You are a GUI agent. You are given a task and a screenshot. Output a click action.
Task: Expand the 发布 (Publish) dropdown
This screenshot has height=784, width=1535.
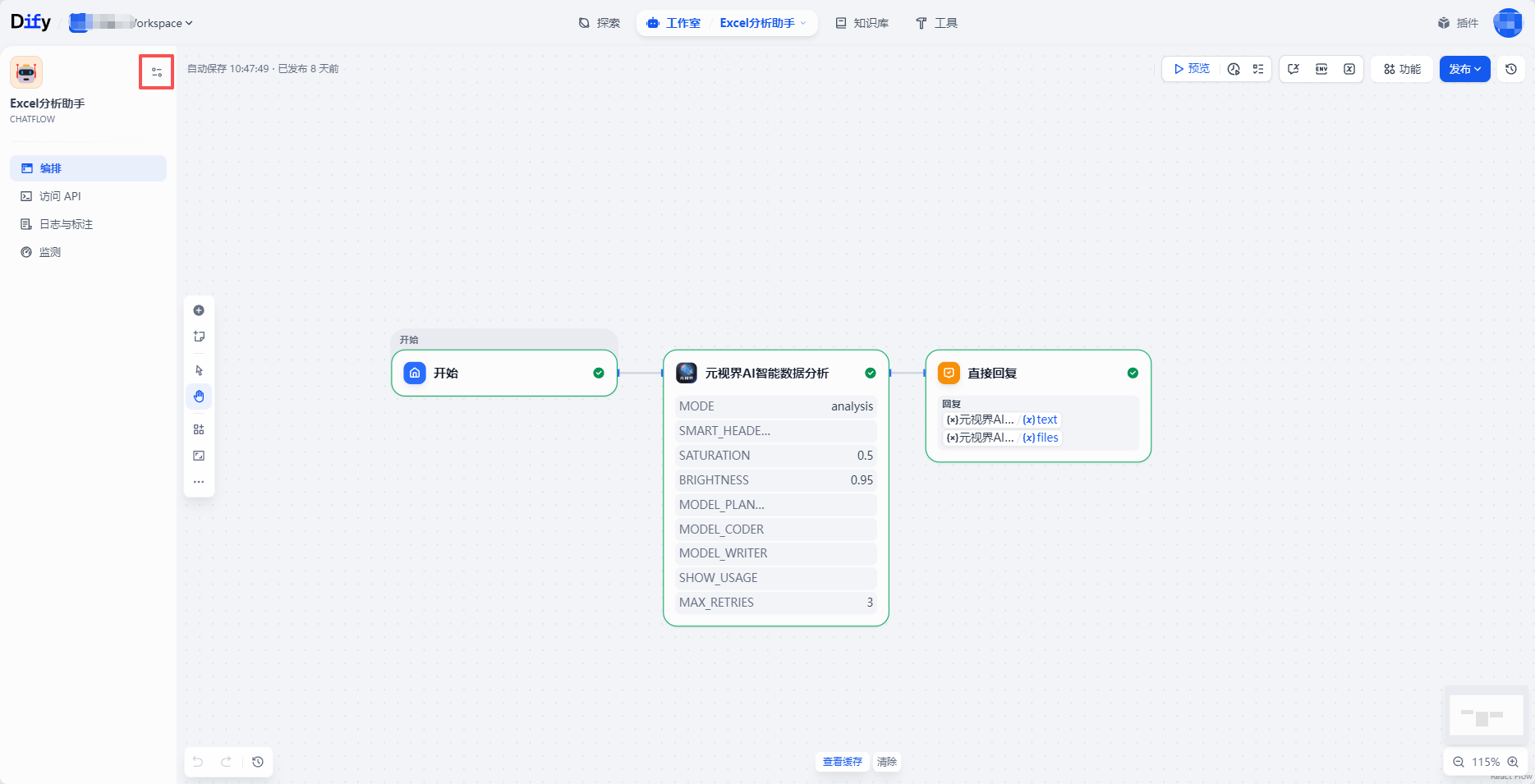click(x=1464, y=69)
